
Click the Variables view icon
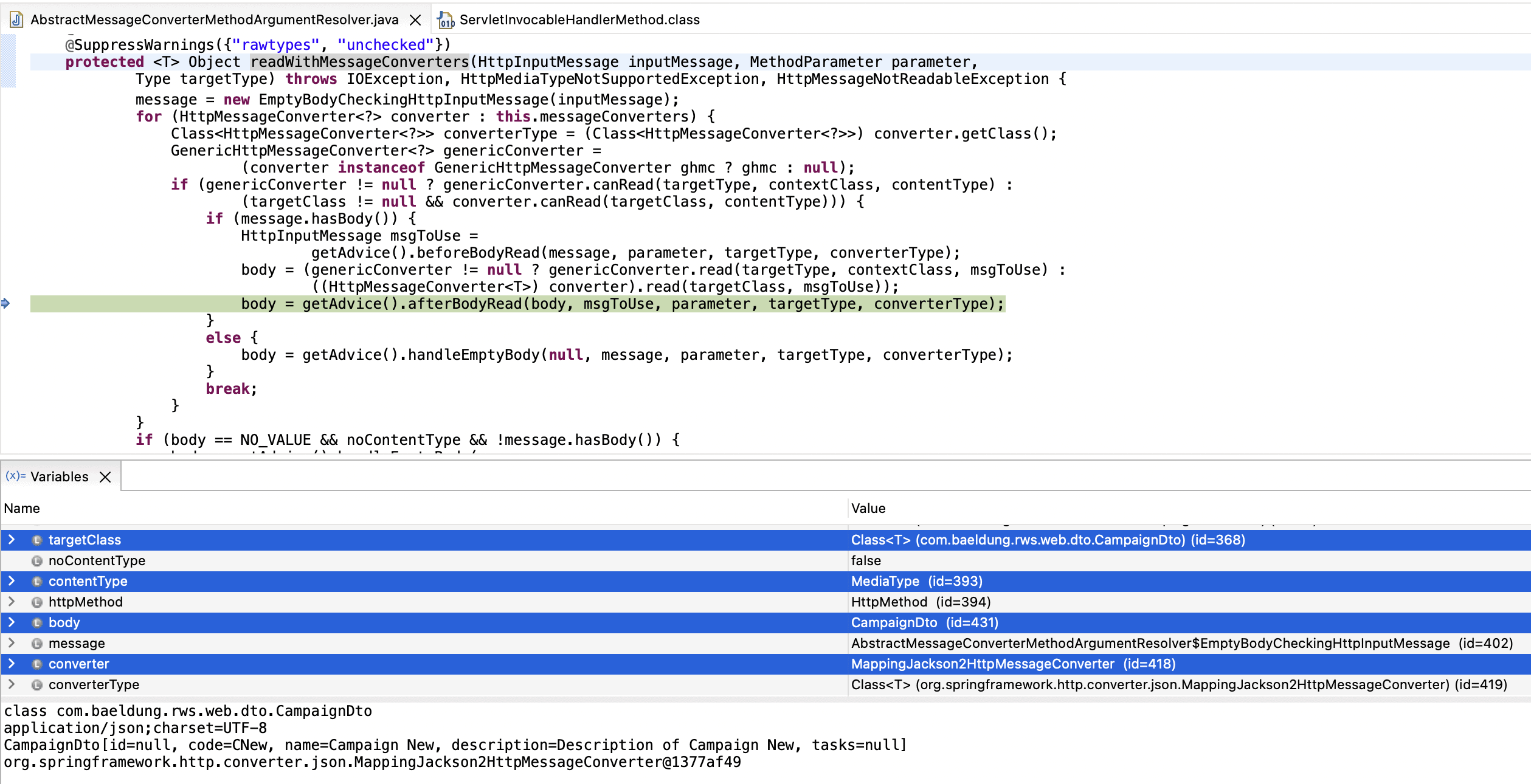[x=15, y=476]
